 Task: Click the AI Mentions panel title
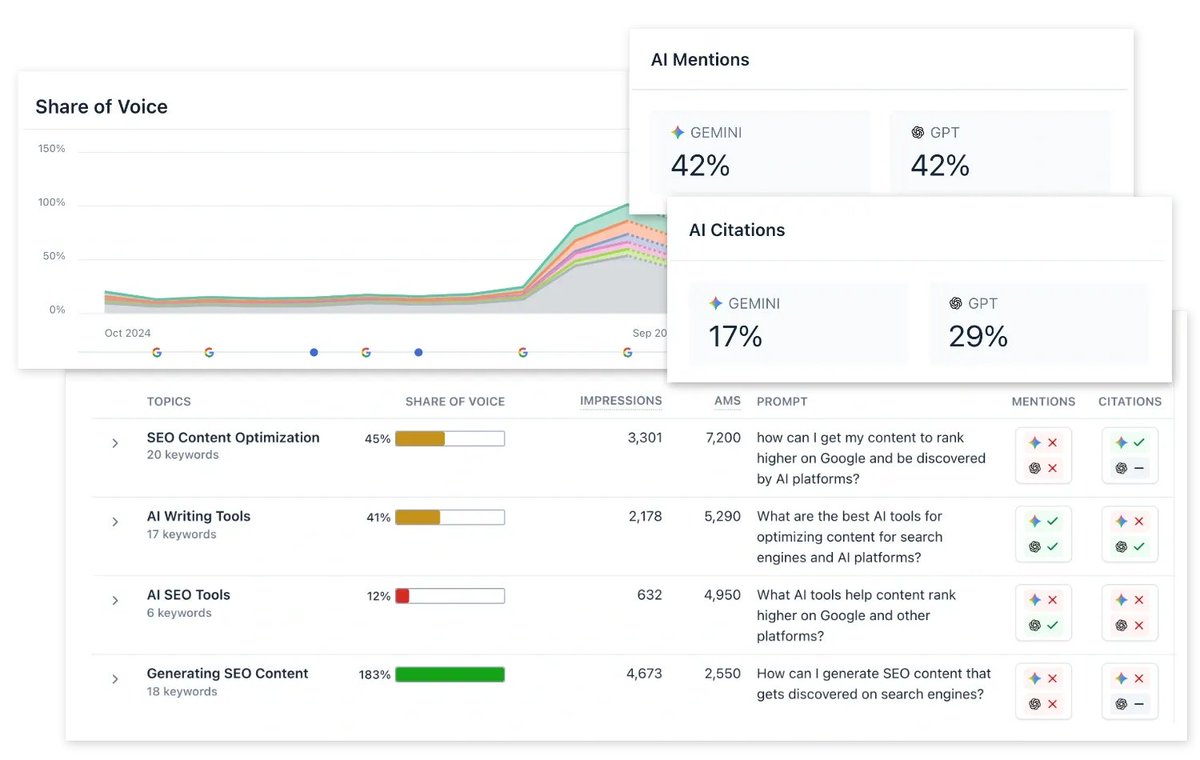click(x=700, y=60)
